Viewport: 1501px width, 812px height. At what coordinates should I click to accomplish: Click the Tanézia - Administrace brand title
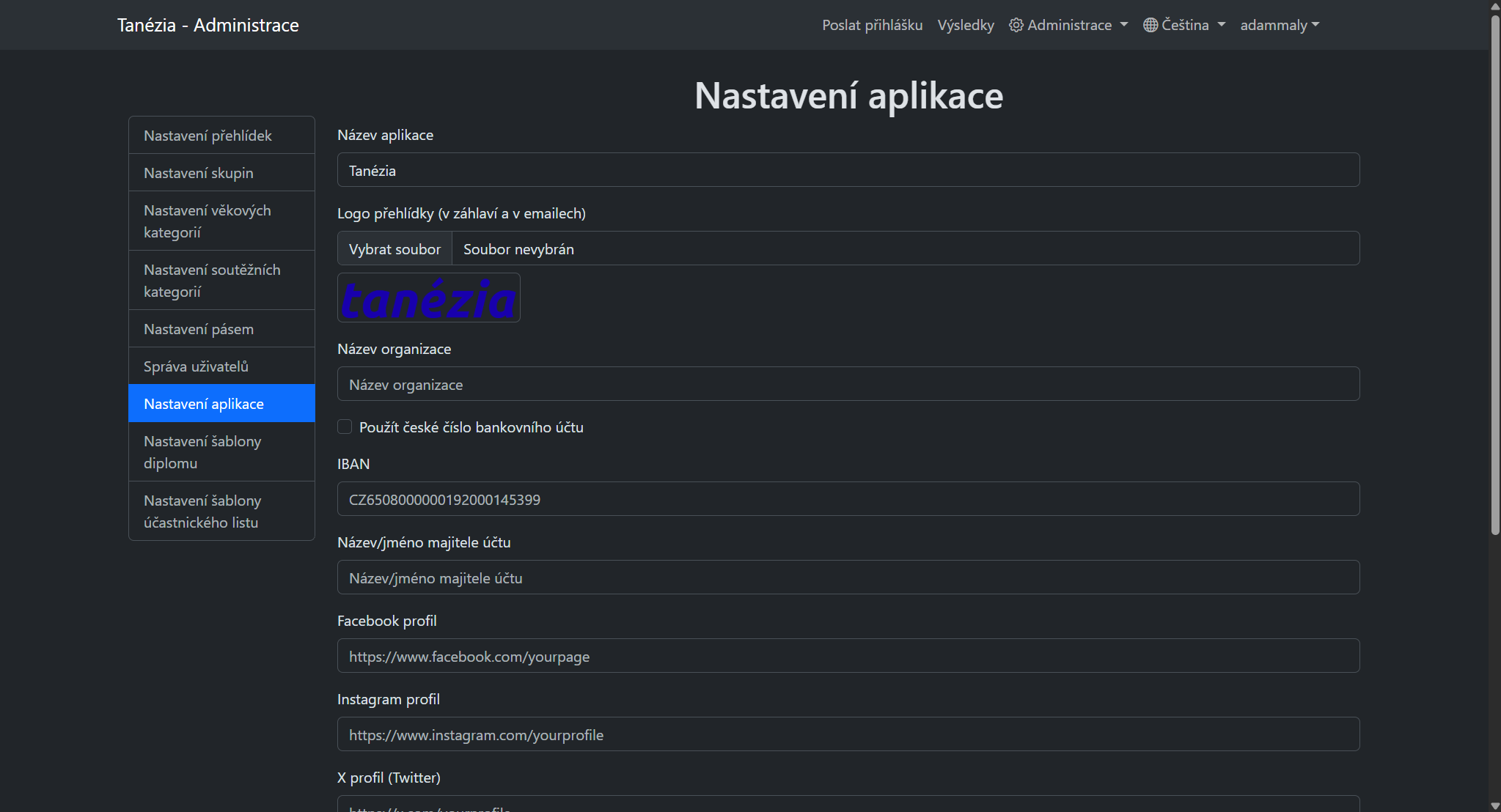208,25
